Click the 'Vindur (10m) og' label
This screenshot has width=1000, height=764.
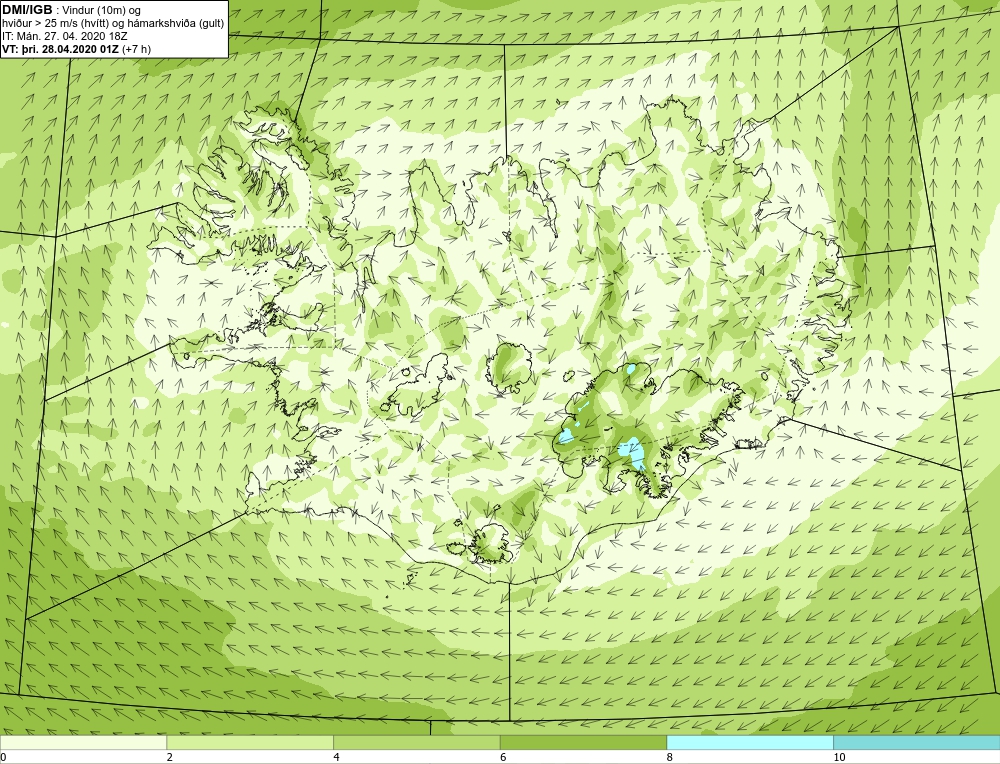click(x=103, y=11)
